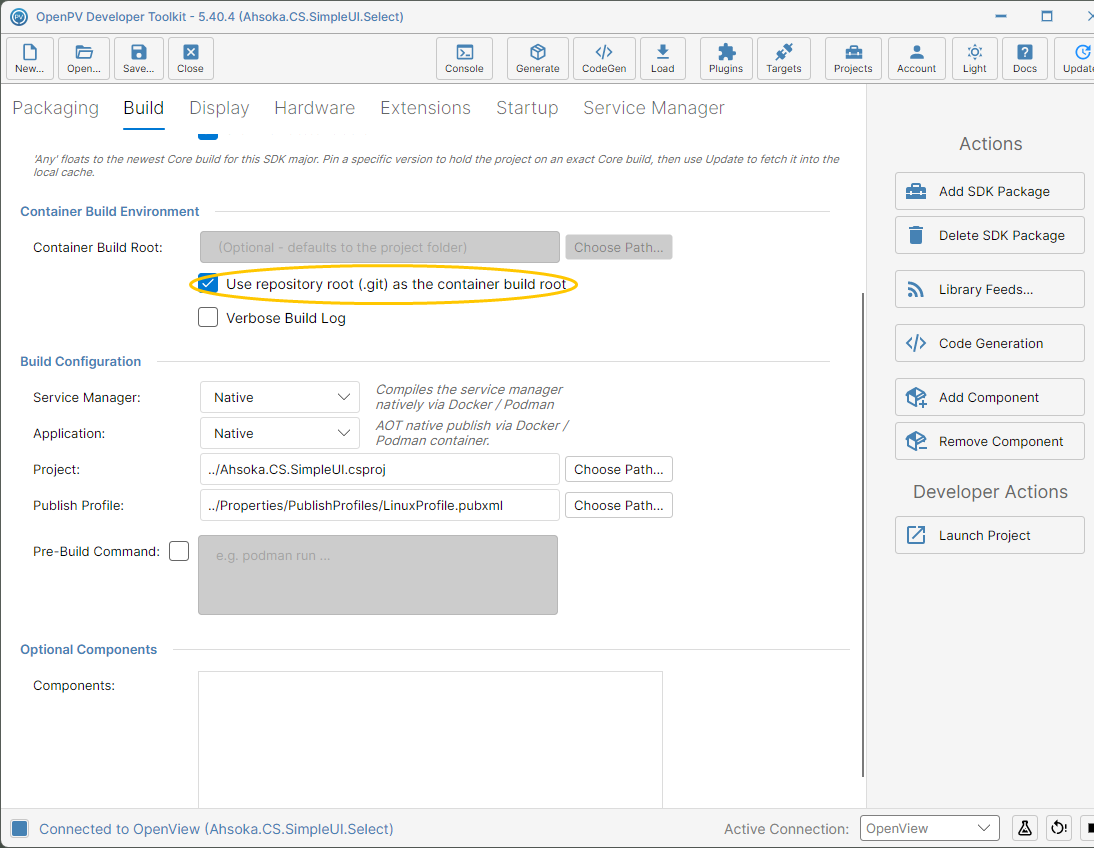Click Add Component action
The image size is (1116, 848).
point(989,397)
